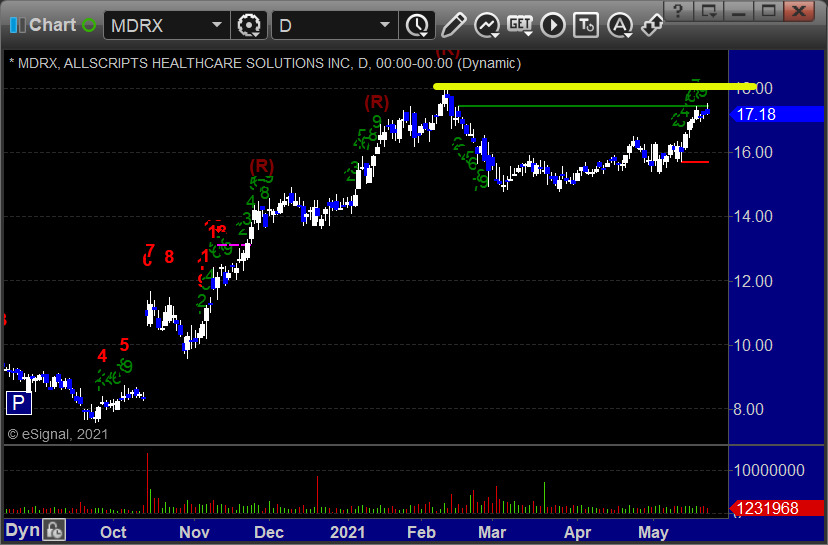Click the 10.00 price axis label

pyautogui.click(x=754, y=345)
